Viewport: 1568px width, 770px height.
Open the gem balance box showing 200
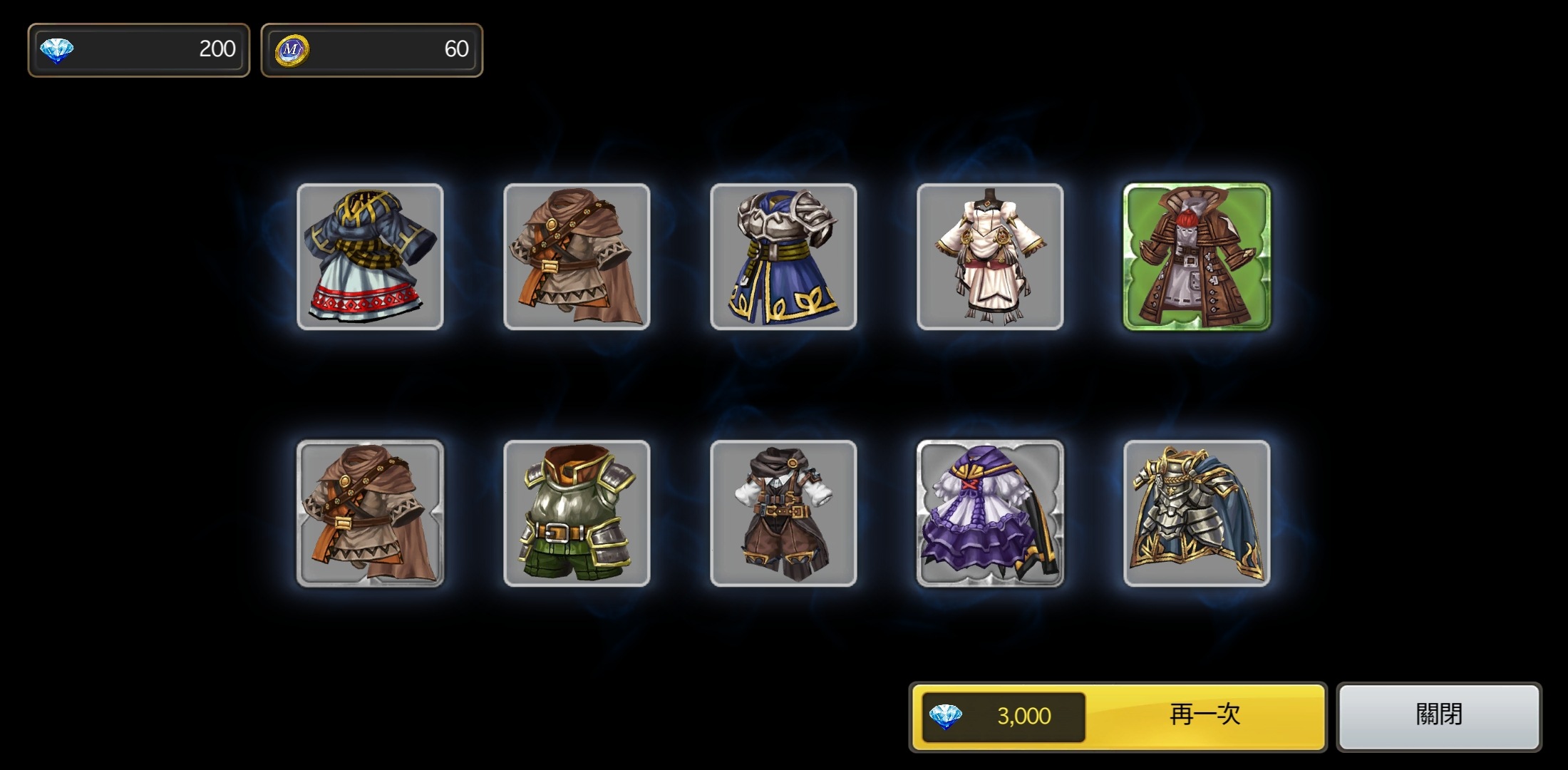[139, 50]
